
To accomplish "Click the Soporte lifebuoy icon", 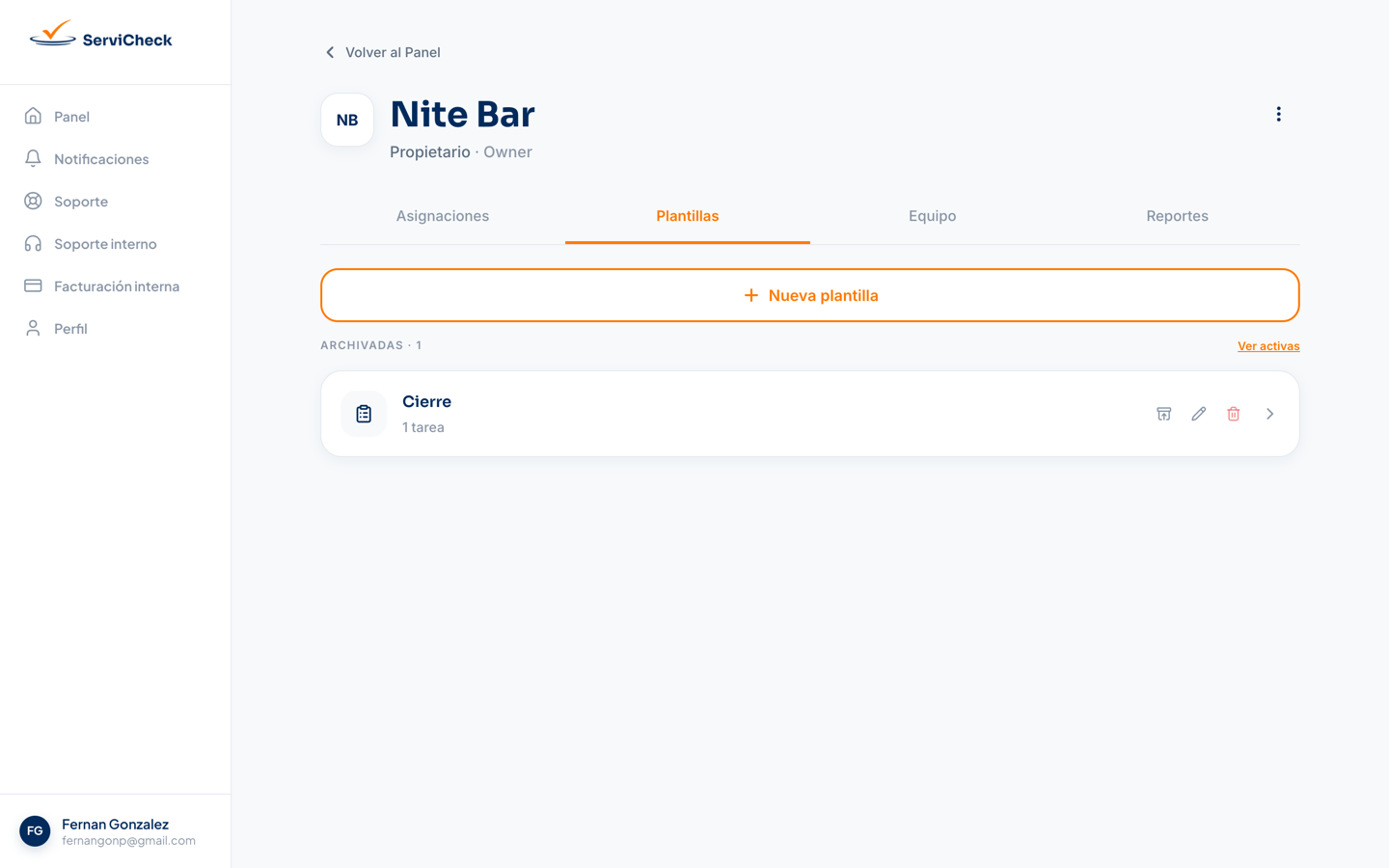I will pos(33,201).
